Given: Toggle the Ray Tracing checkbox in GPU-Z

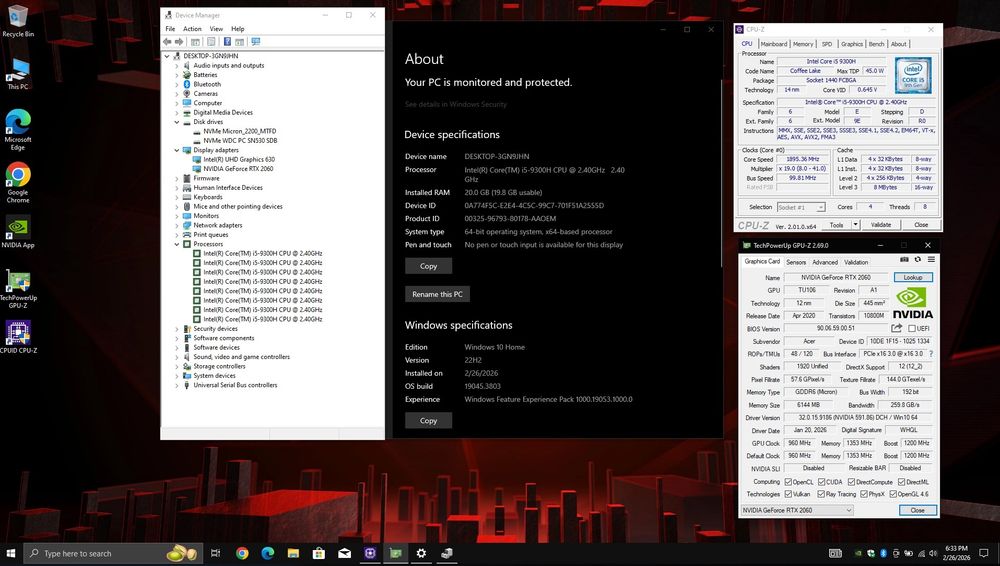Looking at the screenshot, I should [821, 494].
